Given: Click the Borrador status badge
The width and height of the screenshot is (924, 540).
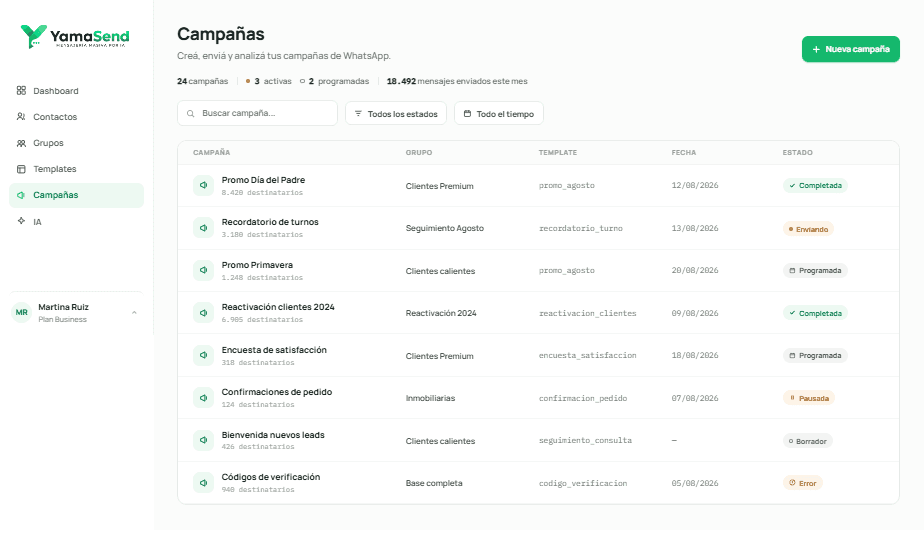Looking at the screenshot, I should click(x=807, y=441).
